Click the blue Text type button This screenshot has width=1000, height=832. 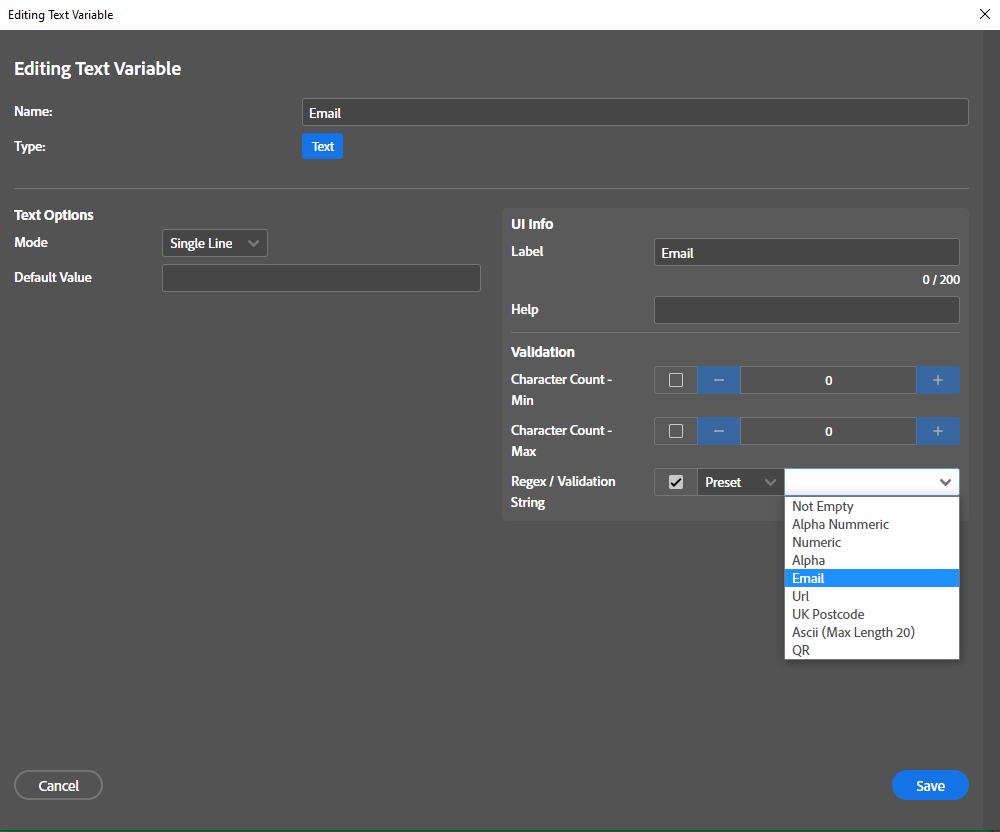(322, 146)
